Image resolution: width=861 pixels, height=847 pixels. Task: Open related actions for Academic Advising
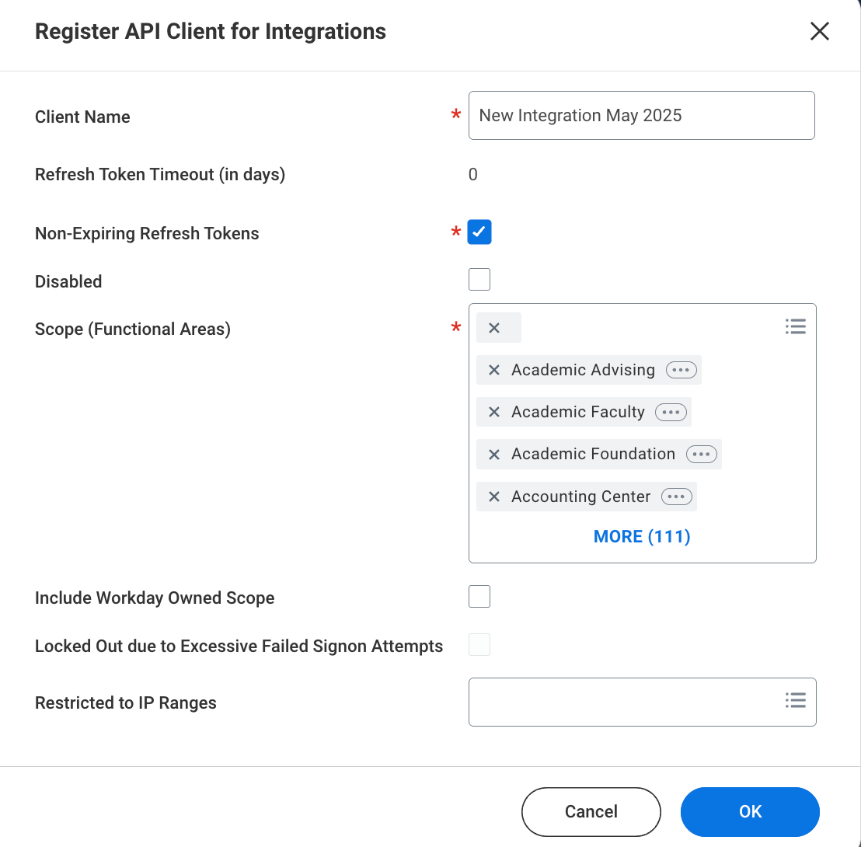pyautogui.click(x=681, y=370)
